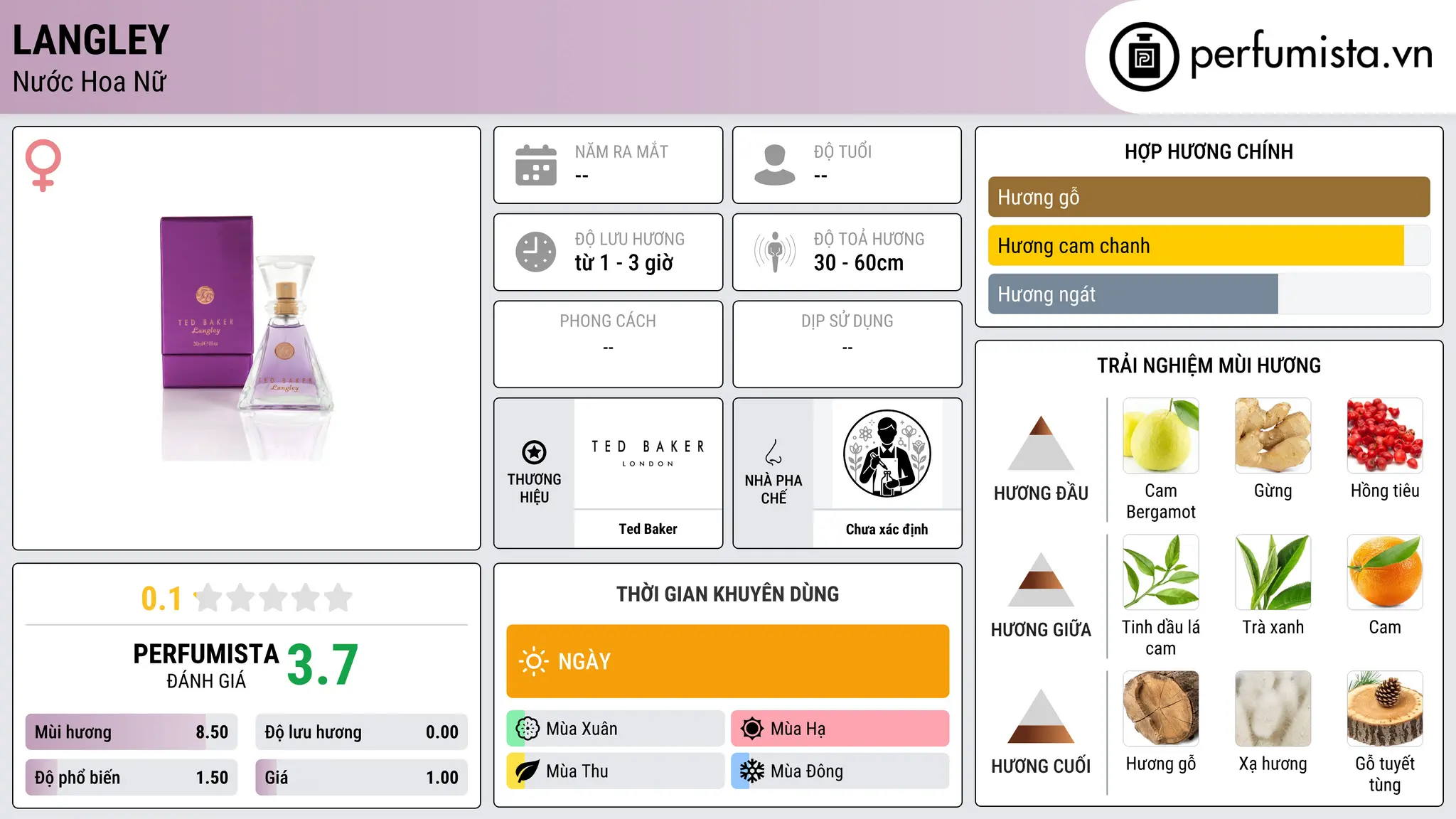Viewport: 1456px width, 819px height.
Task: Select the Xạ hương musk image
Action: (1273, 709)
